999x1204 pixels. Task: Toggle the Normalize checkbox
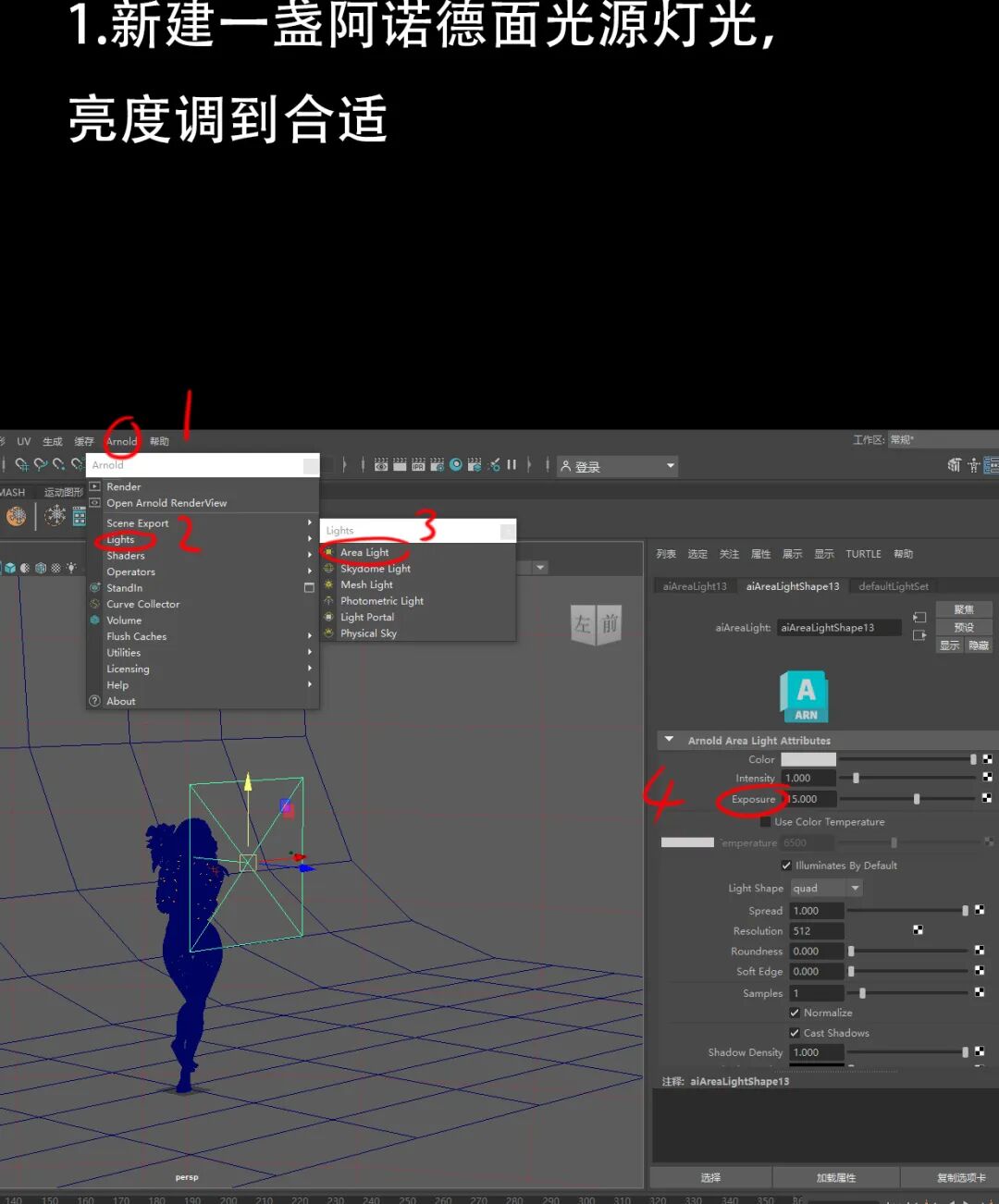point(795,1013)
